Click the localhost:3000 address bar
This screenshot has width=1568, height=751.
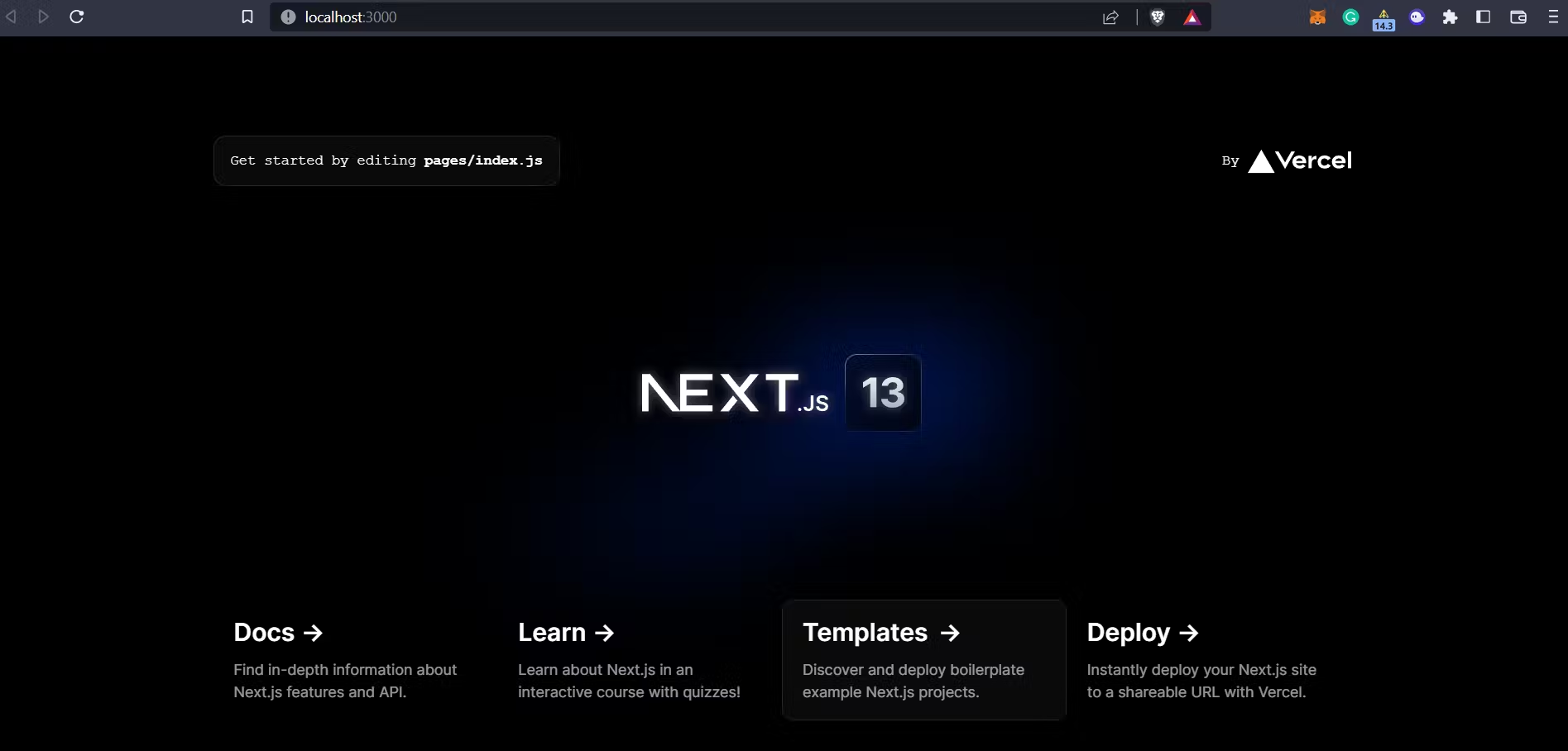pos(662,17)
